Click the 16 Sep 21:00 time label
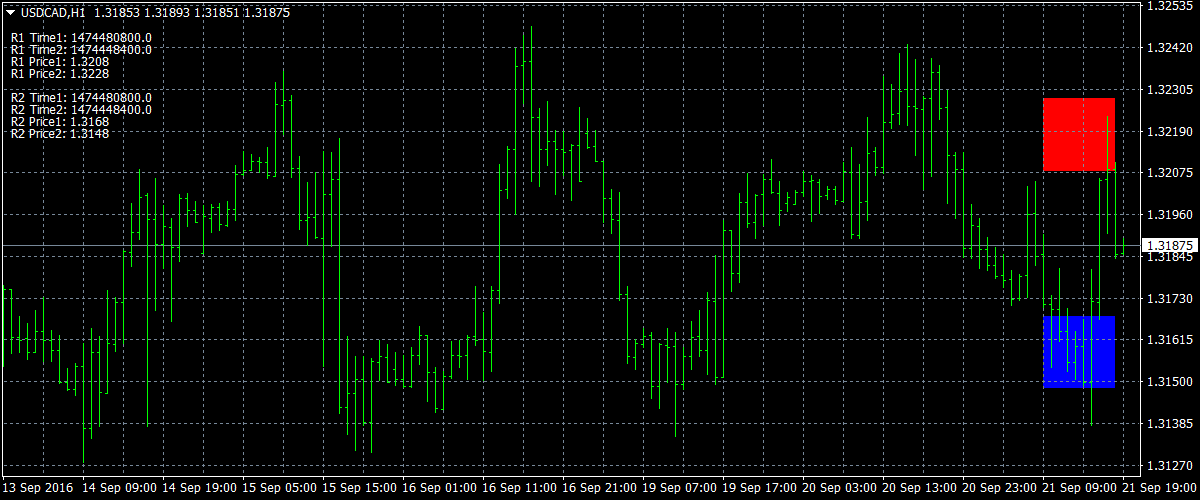This screenshot has height=500, width=1200. pyautogui.click(x=599, y=488)
